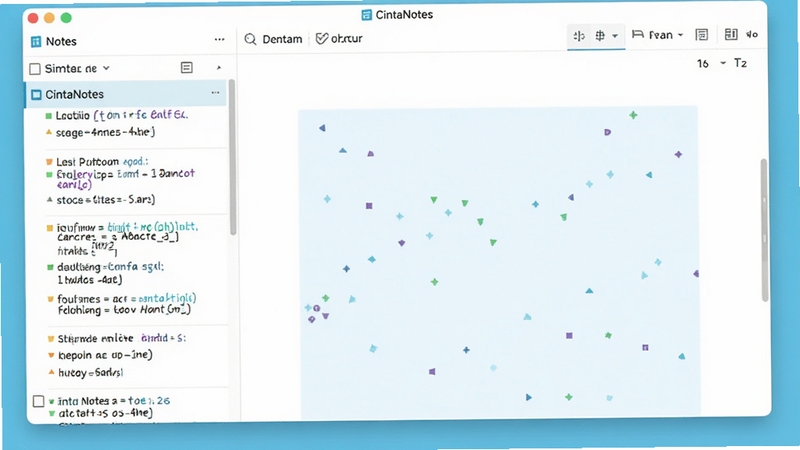Click the font size value 16
This screenshot has height=450, width=800.
[x=703, y=63]
